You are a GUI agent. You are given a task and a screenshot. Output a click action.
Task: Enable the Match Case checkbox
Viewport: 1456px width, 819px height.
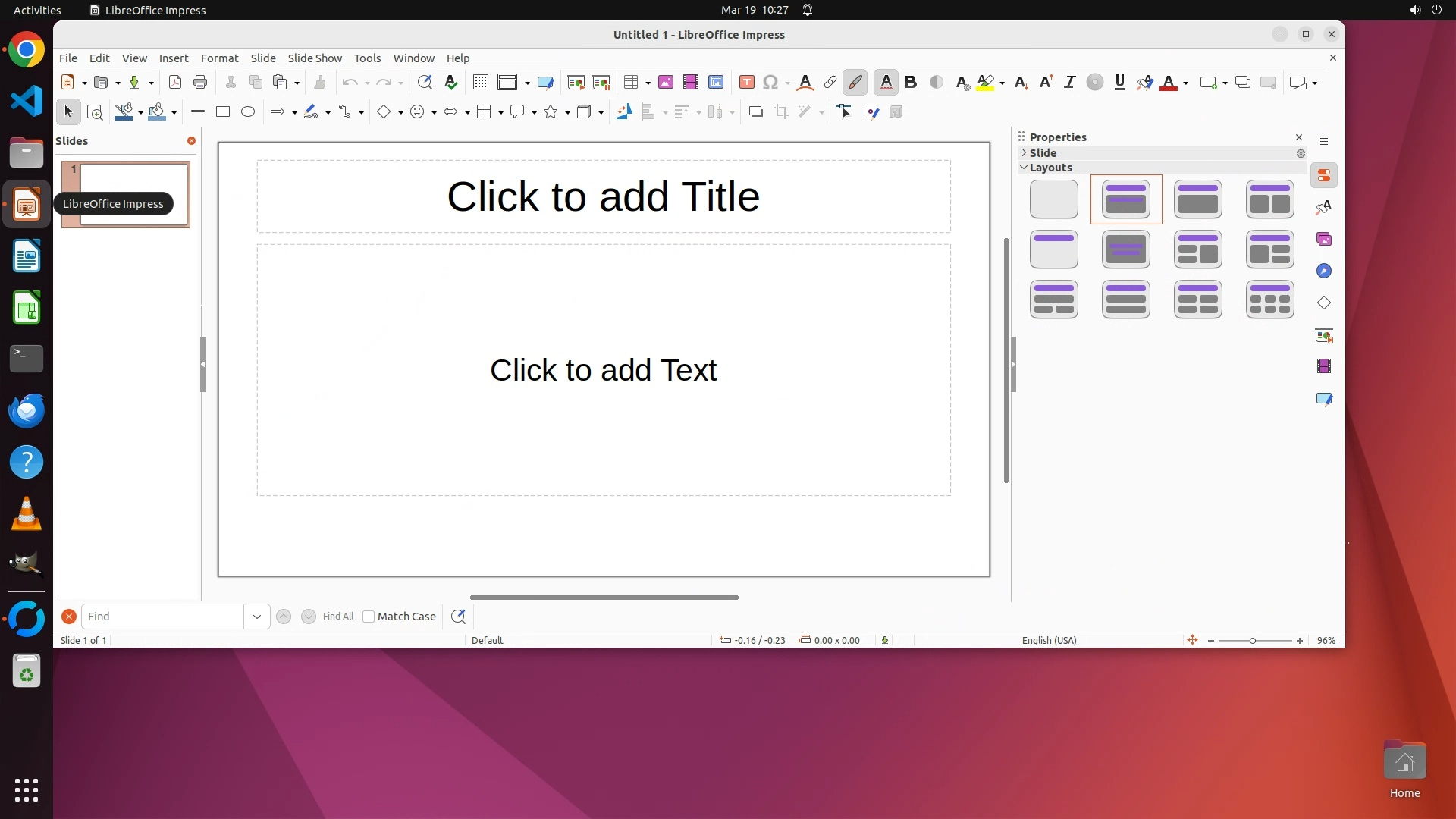pyautogui.click(x=369, y=617)
